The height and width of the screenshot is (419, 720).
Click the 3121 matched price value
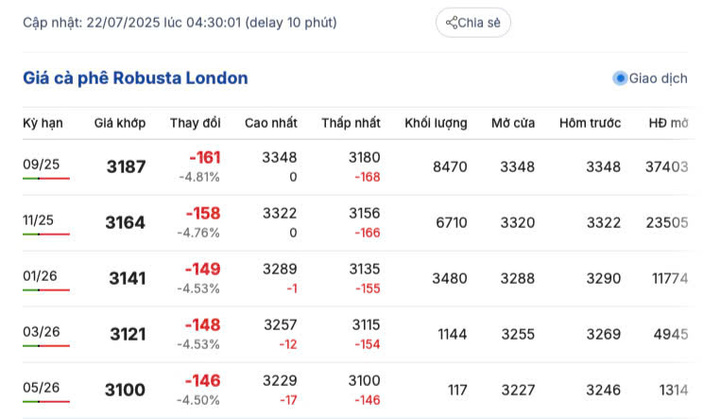(x=125, y=335)
